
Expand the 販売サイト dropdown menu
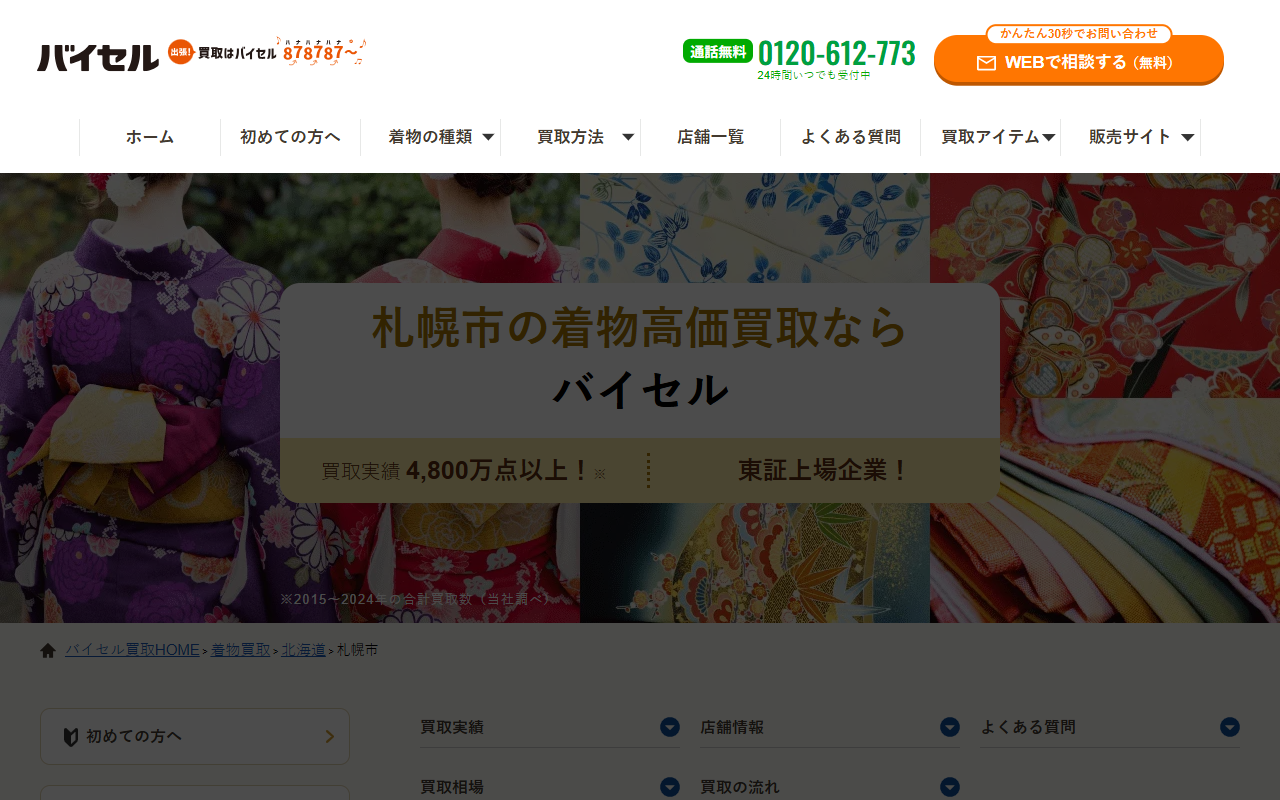click(x=1130, y=137)
